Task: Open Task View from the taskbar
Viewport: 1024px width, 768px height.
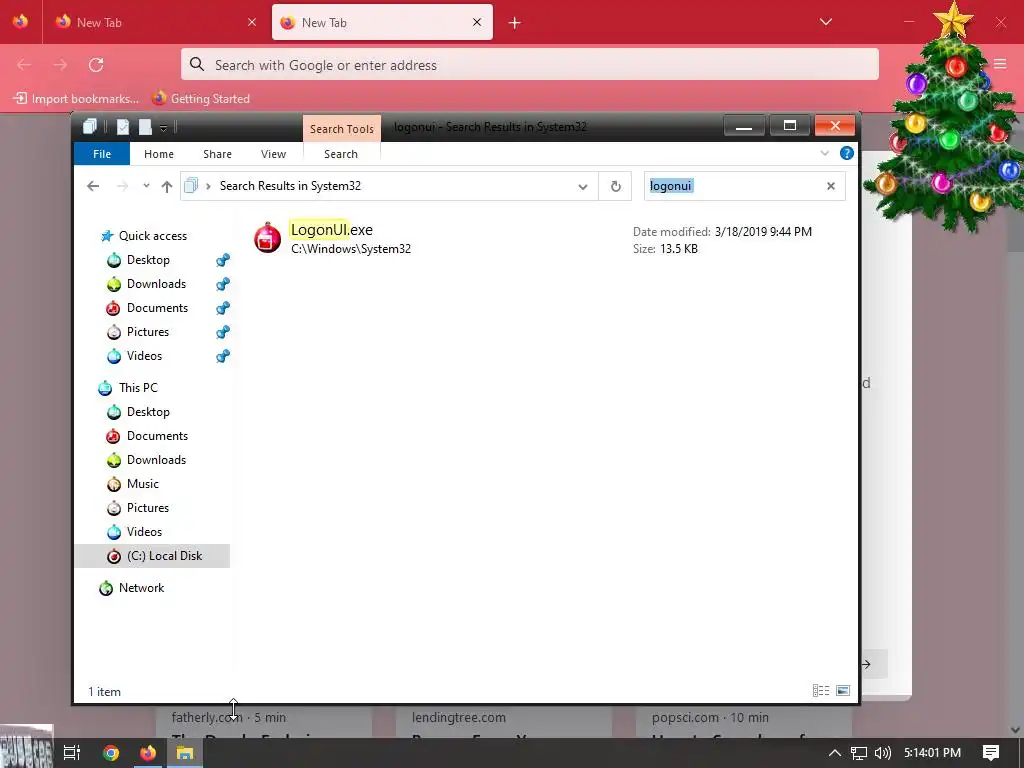Action: 72,753
